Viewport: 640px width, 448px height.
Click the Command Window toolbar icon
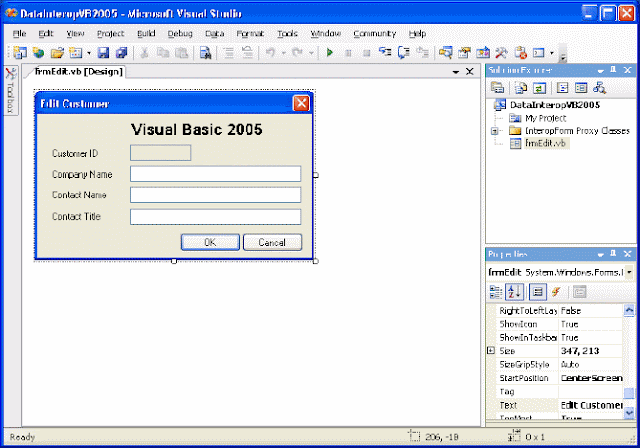click(539, 53)
